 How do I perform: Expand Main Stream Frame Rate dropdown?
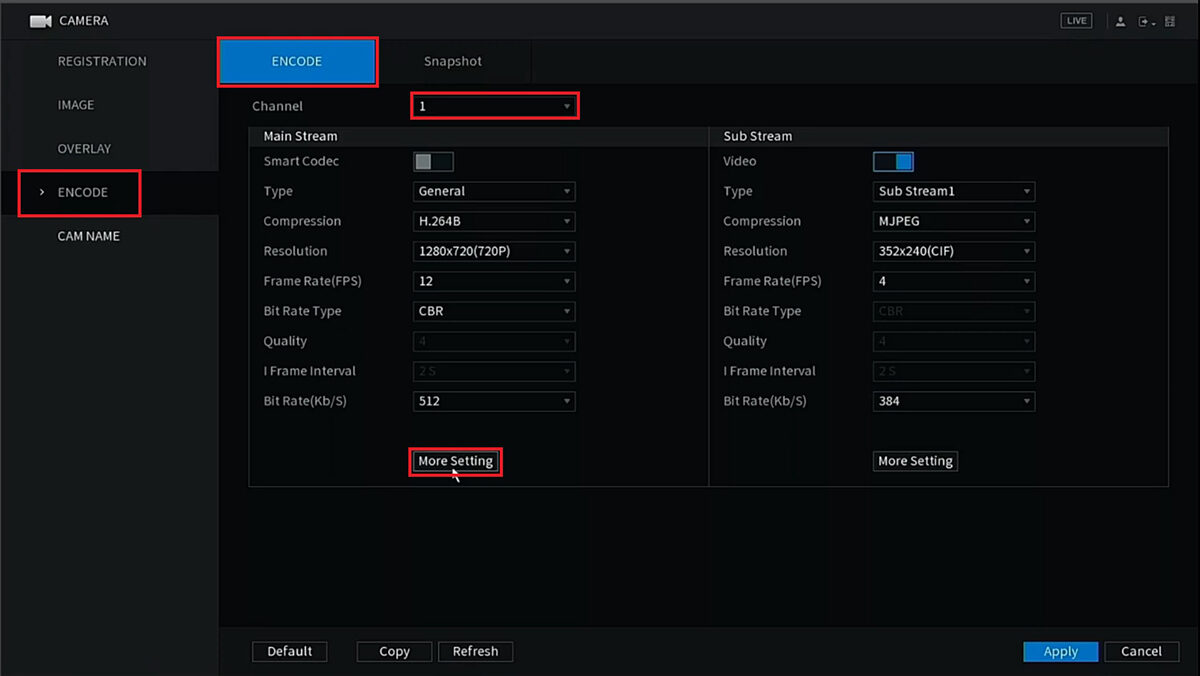494,281
